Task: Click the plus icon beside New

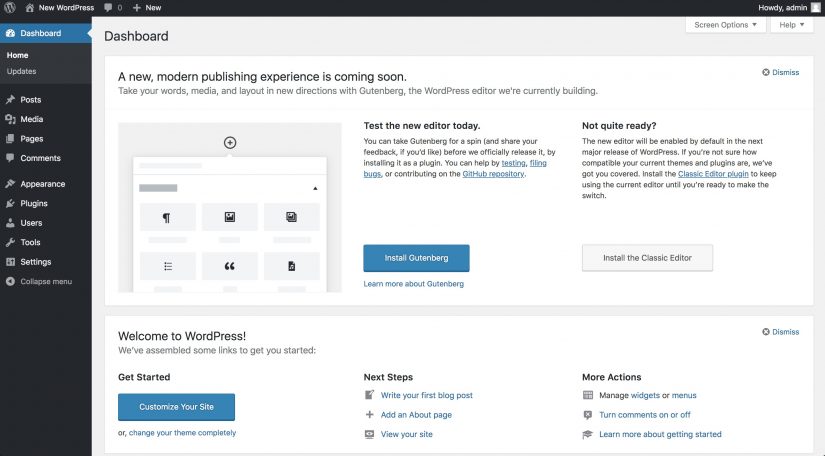Action: [x=137, y=8]
